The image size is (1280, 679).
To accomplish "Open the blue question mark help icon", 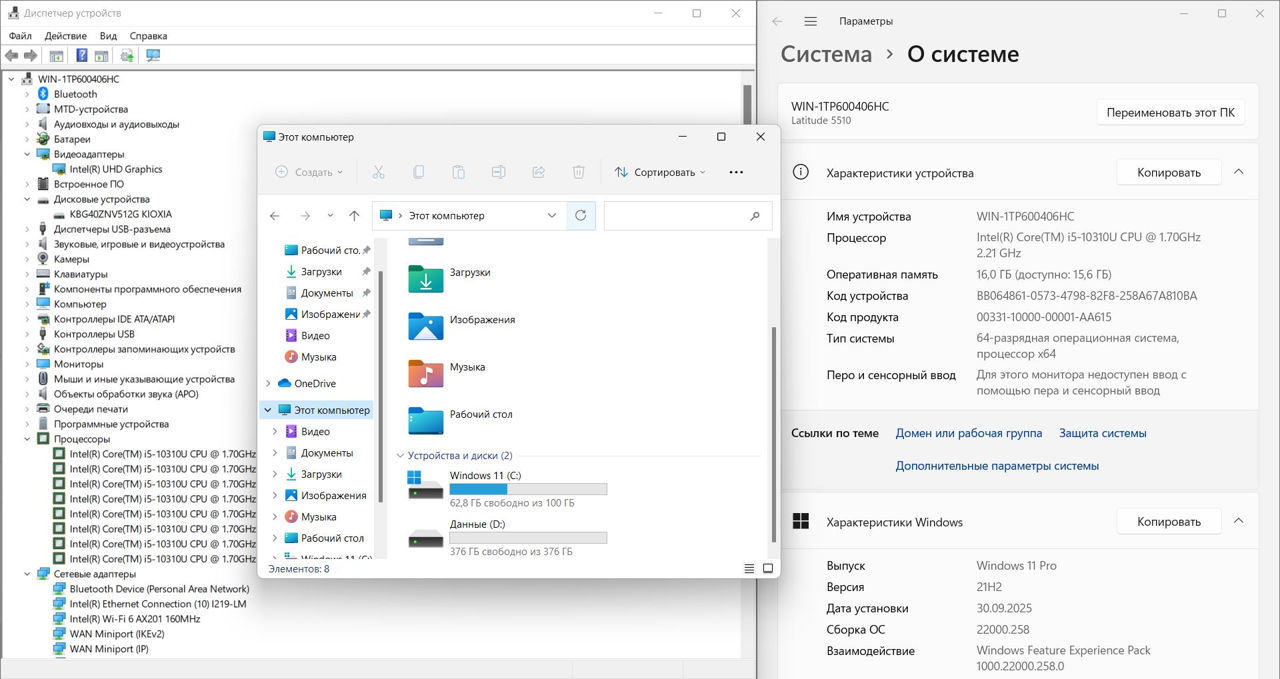I will (82, 56).
